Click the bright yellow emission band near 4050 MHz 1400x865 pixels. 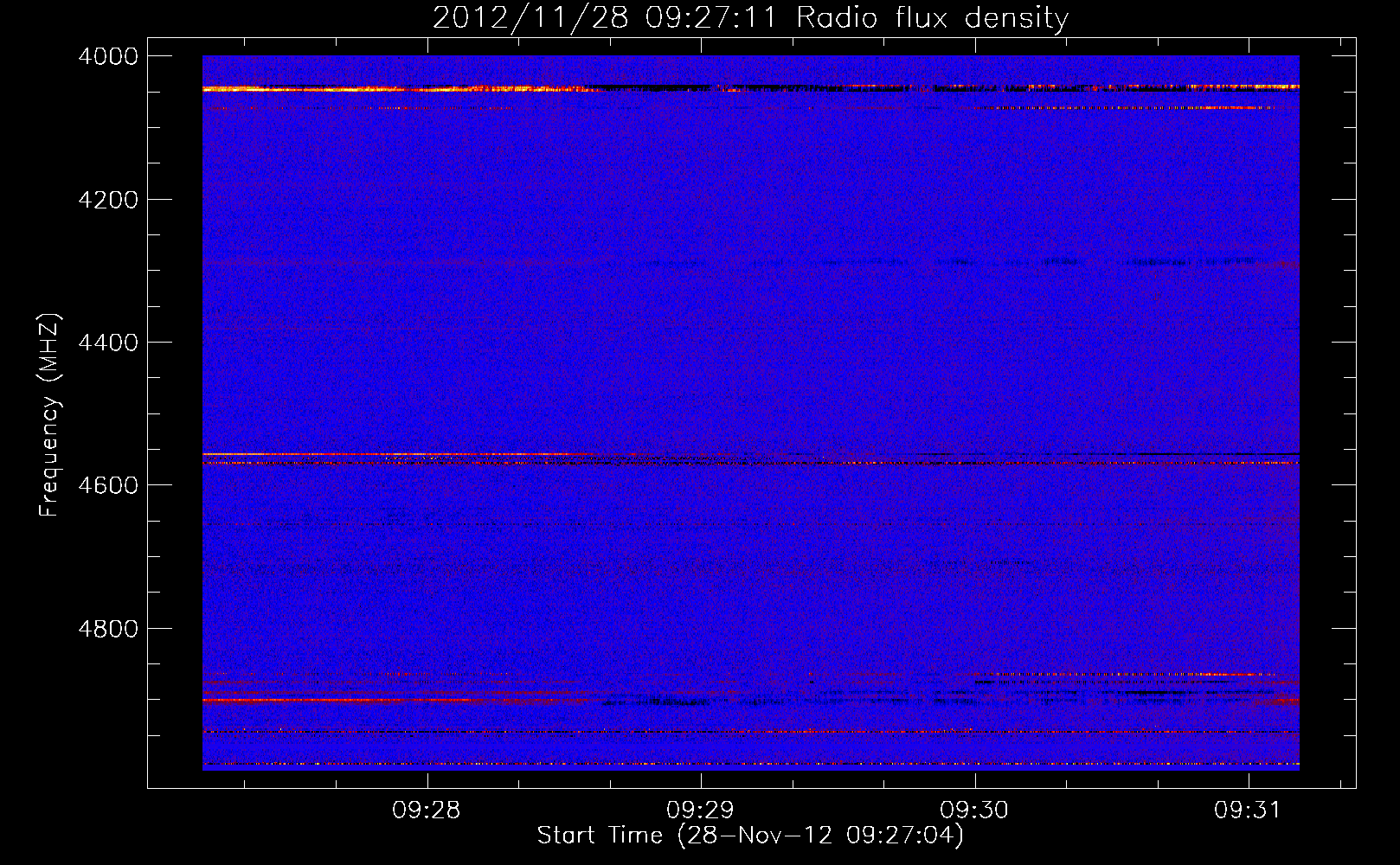(x=398, y=89)
